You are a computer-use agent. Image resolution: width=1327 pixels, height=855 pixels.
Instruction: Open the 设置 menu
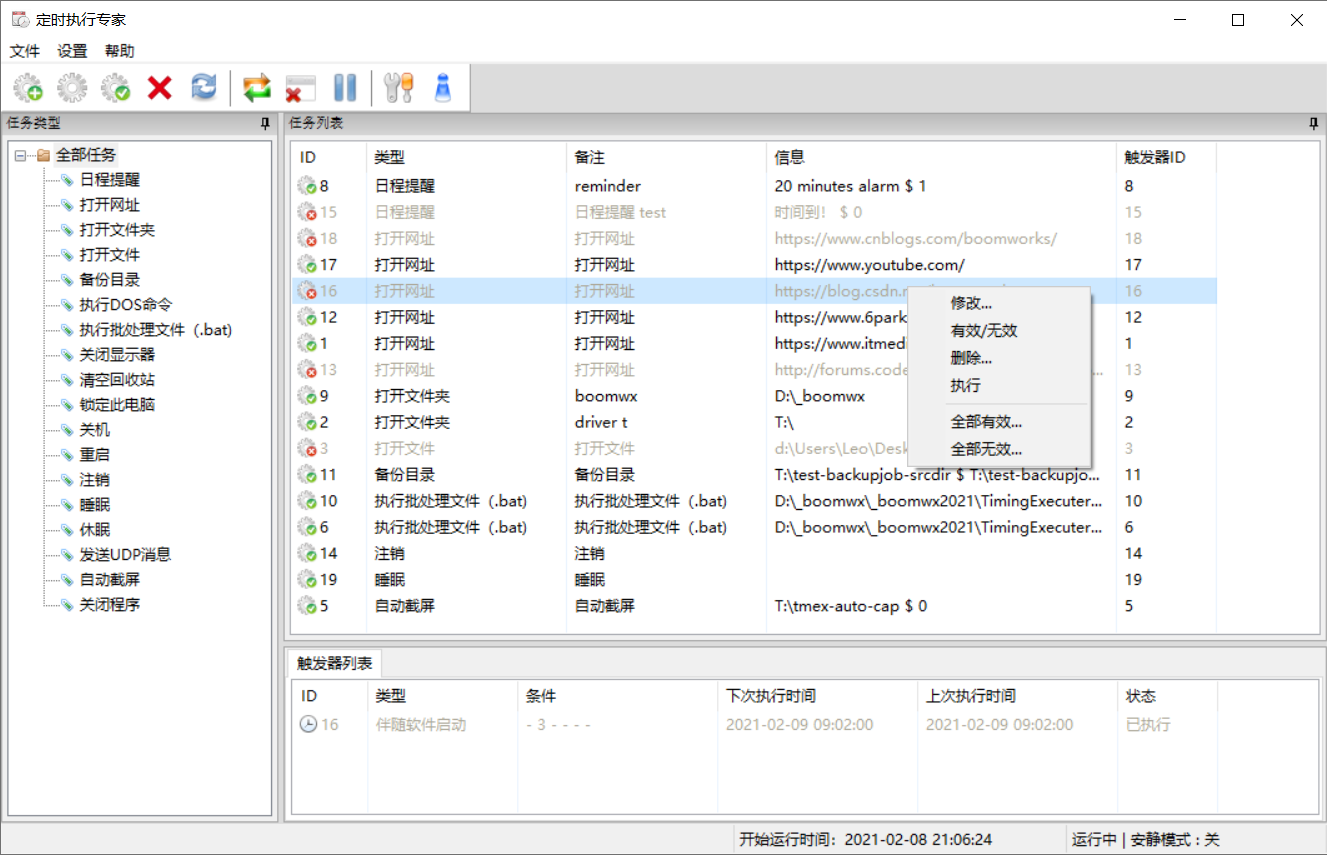tap(70, 51)
